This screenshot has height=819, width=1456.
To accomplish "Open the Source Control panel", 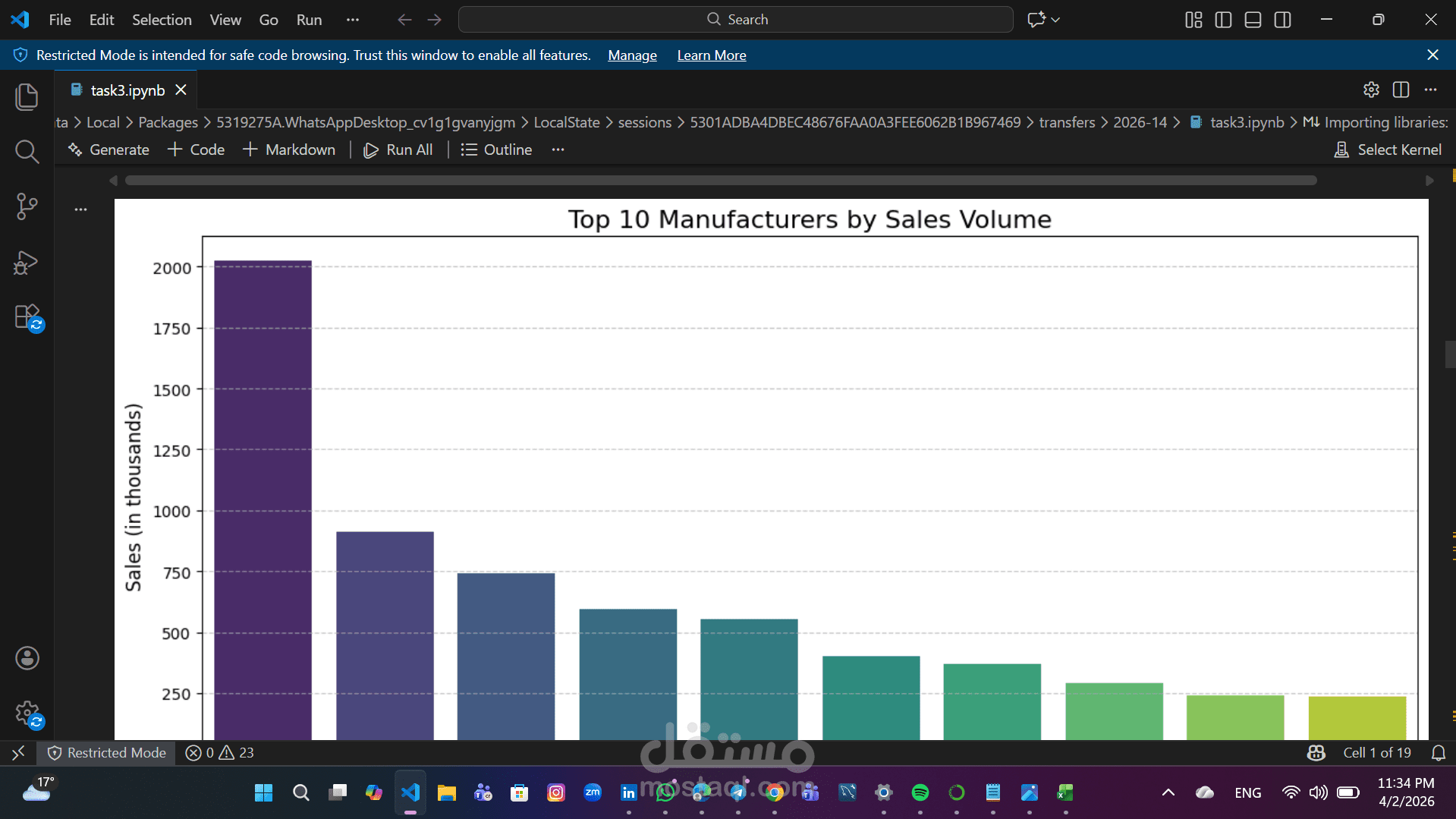I will click(x=27, y=206).
